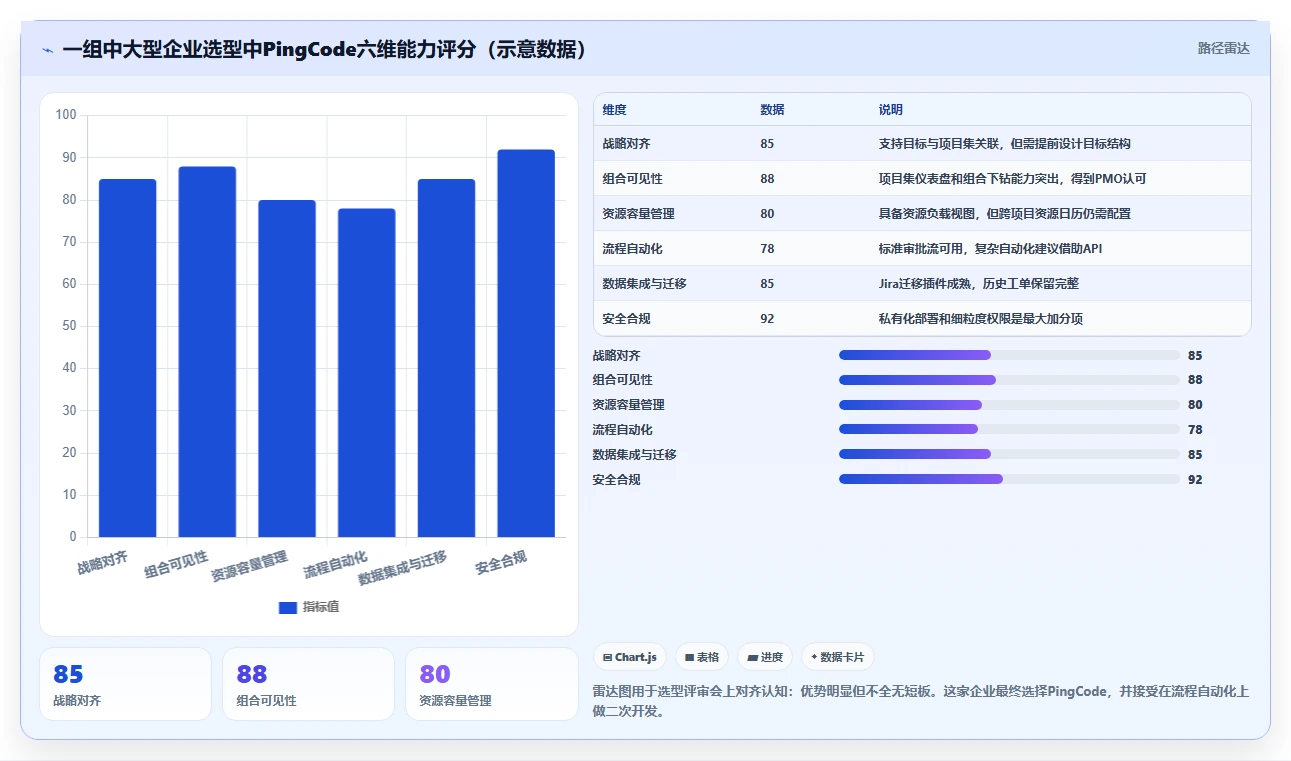Viewport: 1291px width, 761px height.
Task: Click the 85 战略对齐 data card
Action: point(126,684)
